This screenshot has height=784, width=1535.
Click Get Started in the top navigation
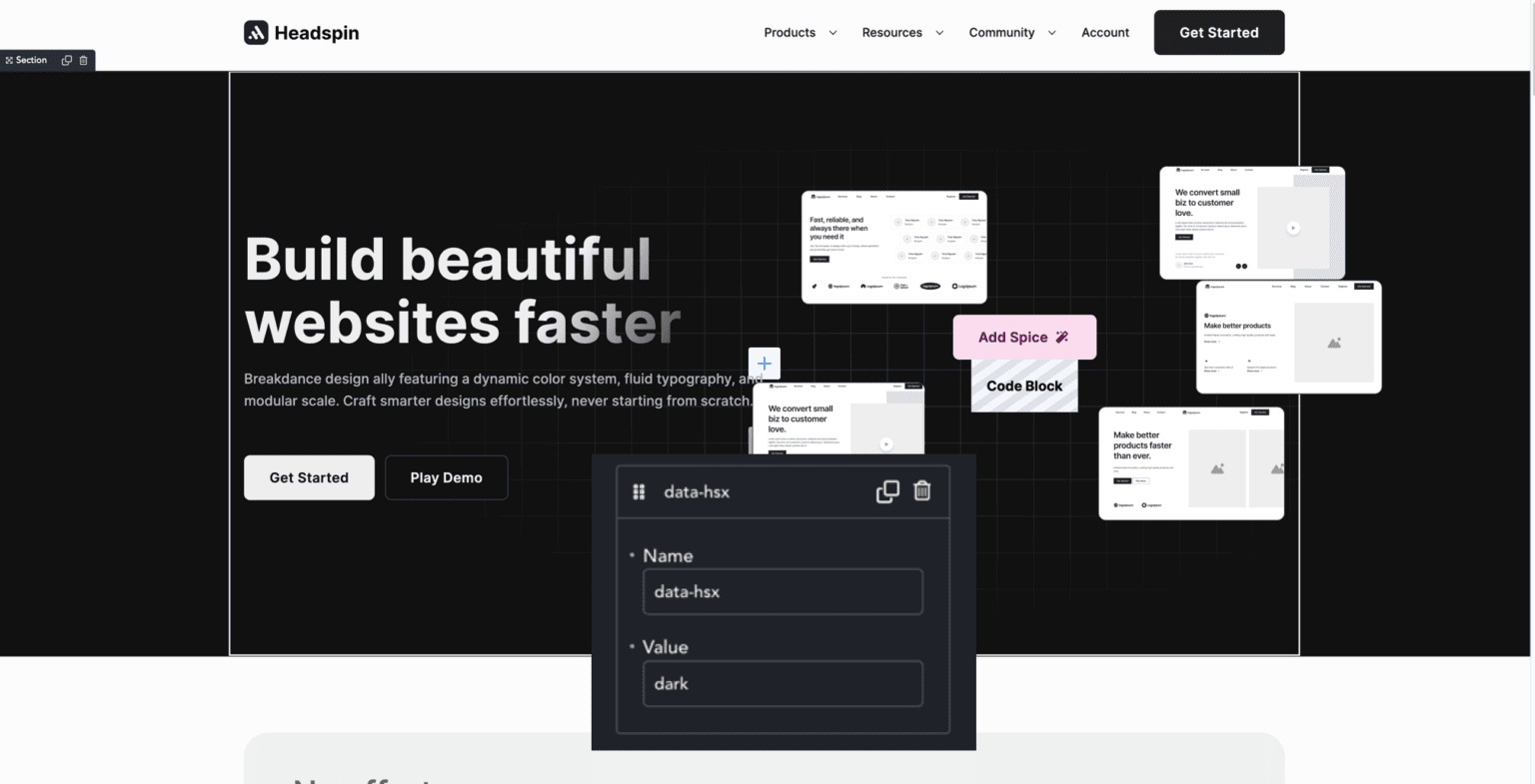pyautogui.click(x=1219, y=33)
